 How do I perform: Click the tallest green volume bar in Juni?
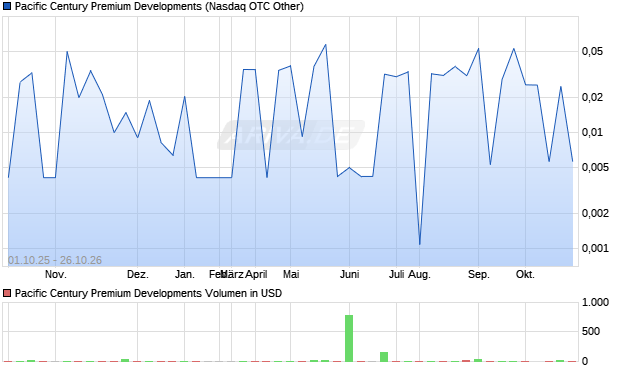[349, 338]
